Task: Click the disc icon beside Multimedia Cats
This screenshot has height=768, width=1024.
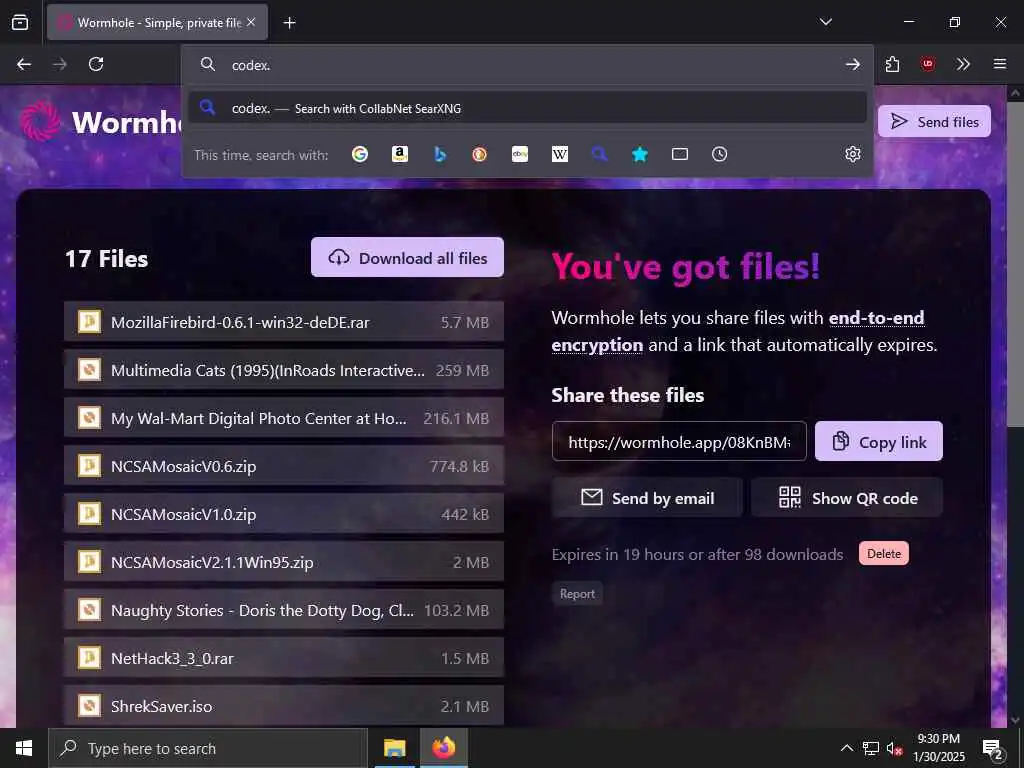Action: point(89,370)
